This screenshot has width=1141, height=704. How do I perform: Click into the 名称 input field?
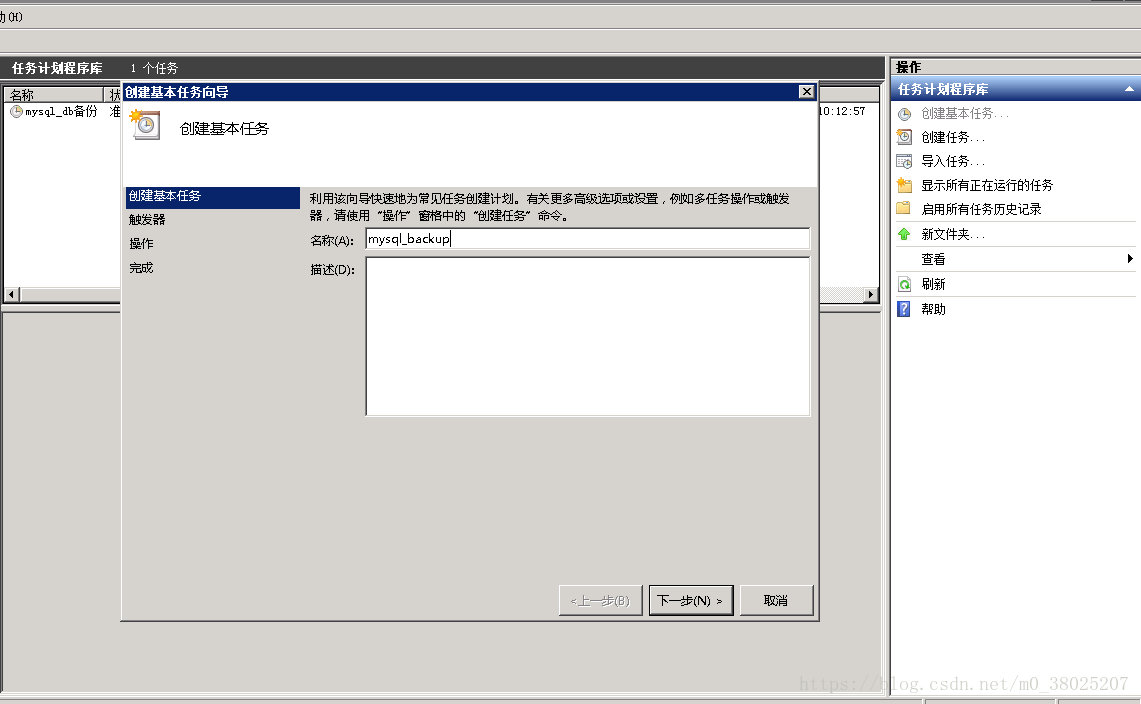pyautogui.click(x=587, y=239)
